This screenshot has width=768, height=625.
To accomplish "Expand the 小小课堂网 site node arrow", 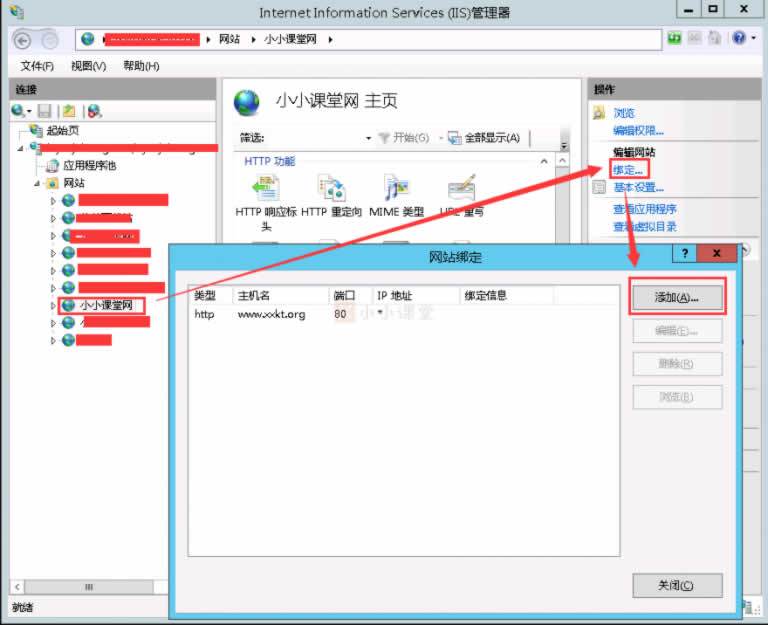I will pos(54,305).
